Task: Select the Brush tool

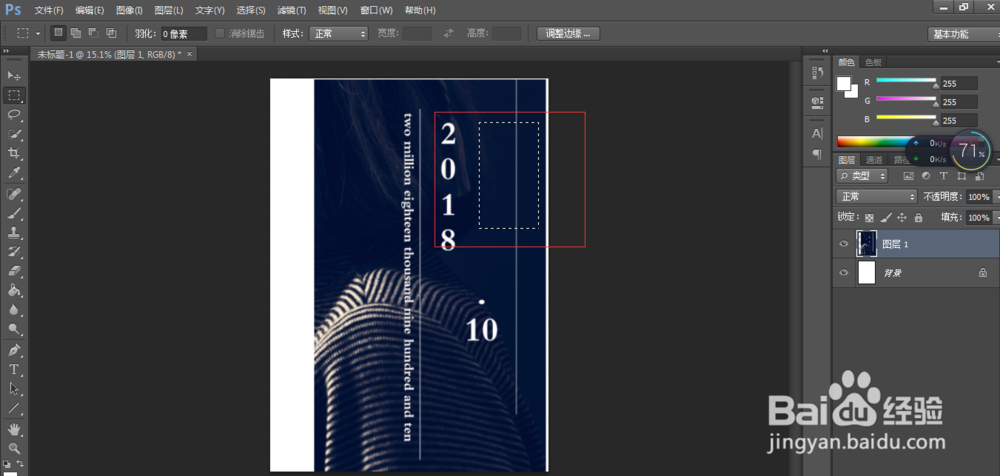Action: [14, 212]
